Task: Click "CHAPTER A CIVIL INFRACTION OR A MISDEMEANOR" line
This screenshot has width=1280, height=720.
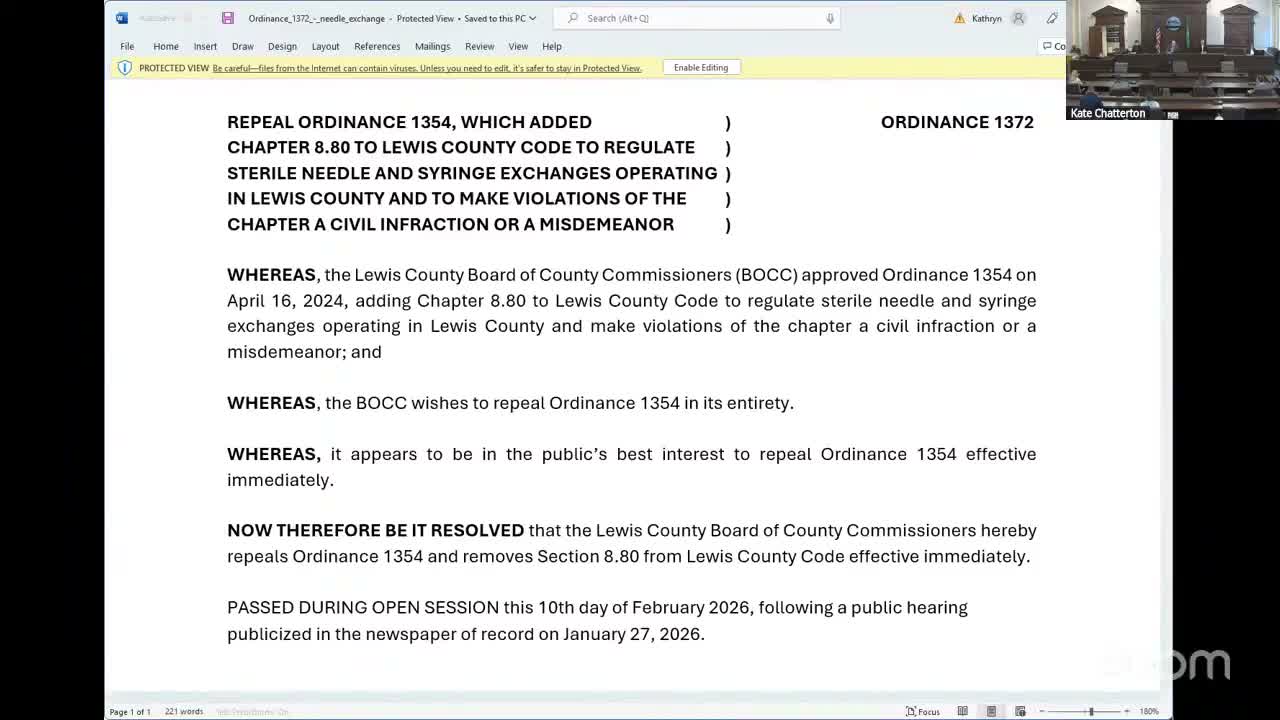Action: (451, 224)
